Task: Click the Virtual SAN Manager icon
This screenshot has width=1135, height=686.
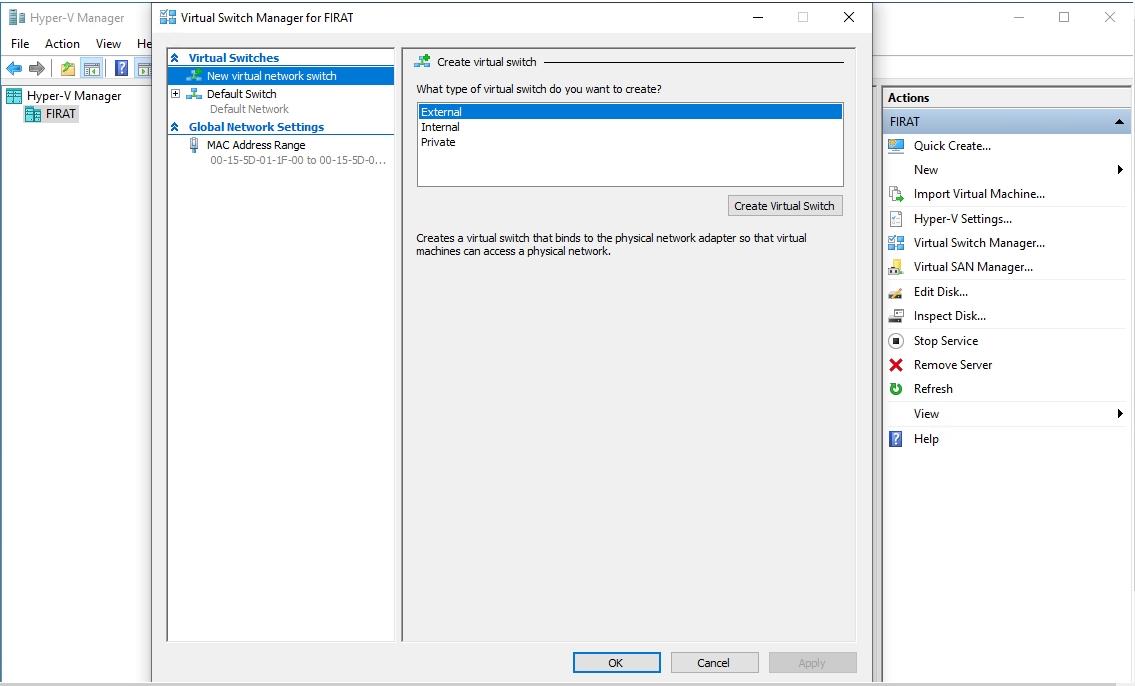Action: click(896, 267)
